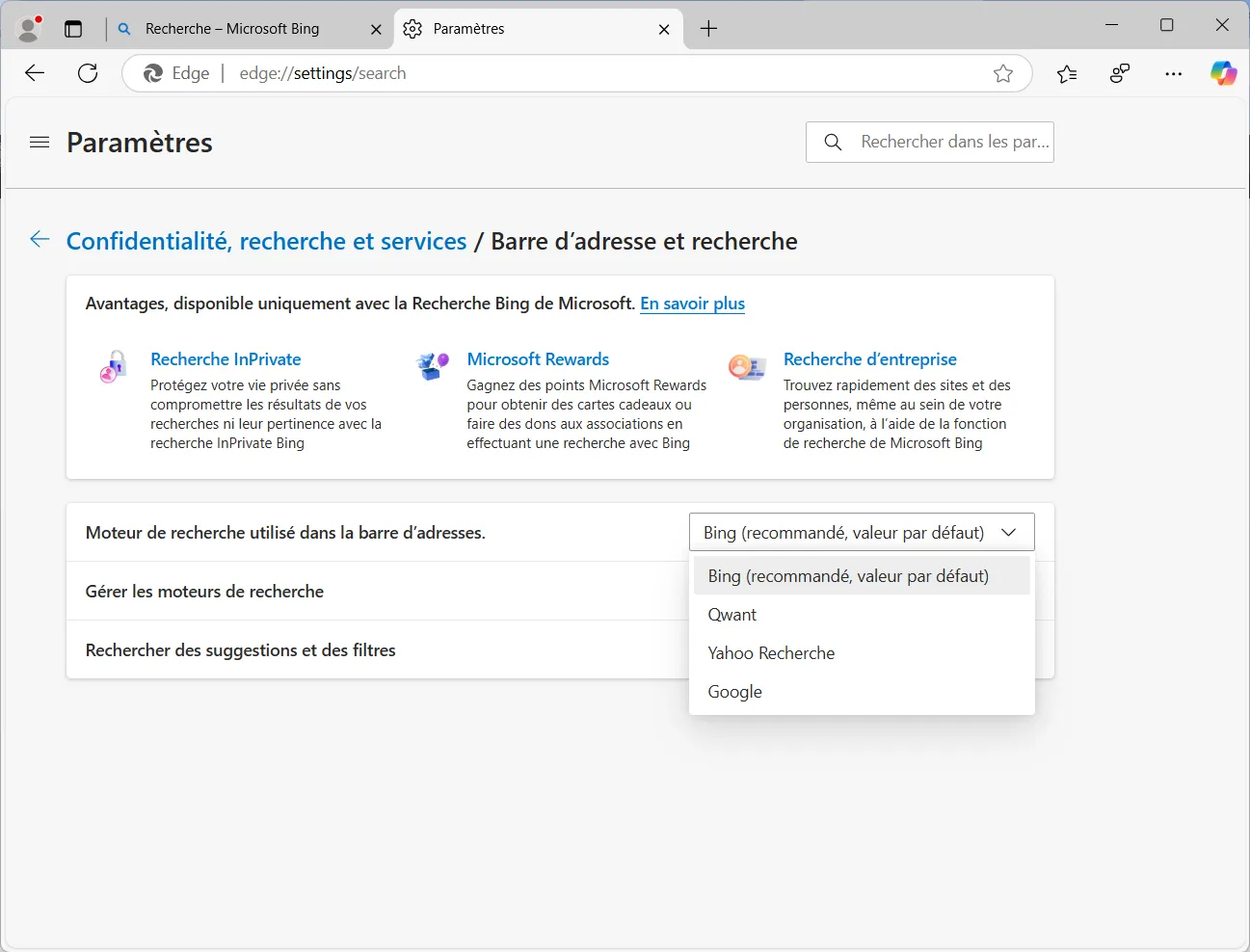Open Settings and more ellipsis menu
1250x952 pixels.
coord(1173,73)
